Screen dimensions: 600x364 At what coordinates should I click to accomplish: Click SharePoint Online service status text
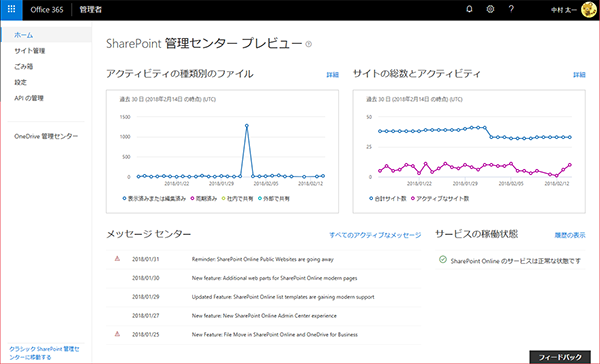(515, 261)
